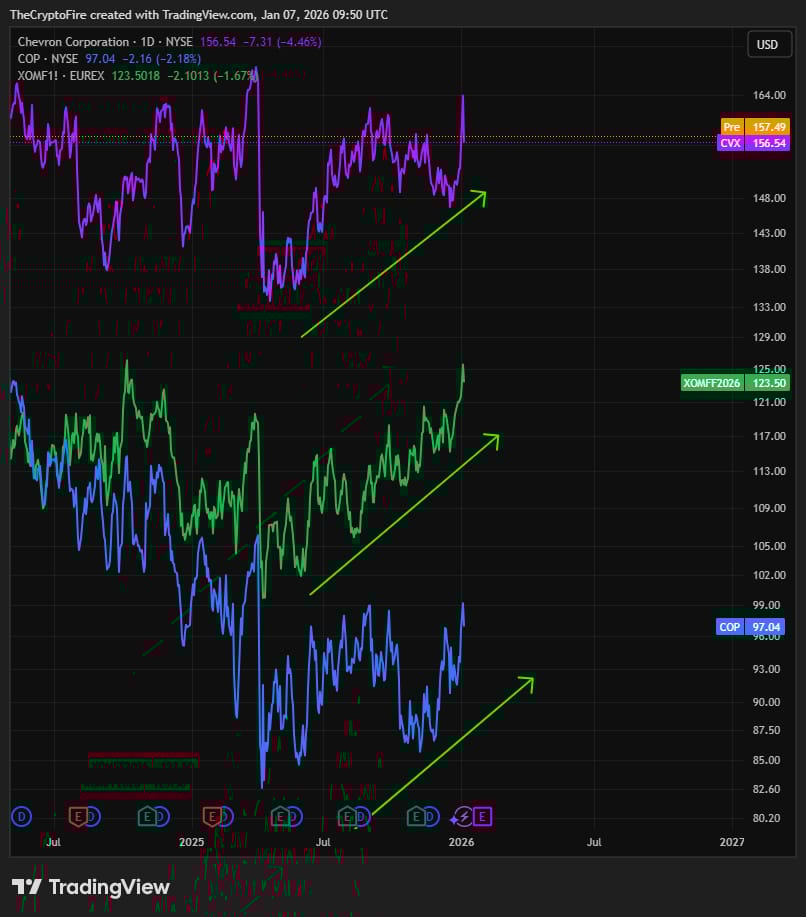Viewport: 806px width, 917px height.
Task: Click the 1D interval in the legend
Action: [x=147, y=42]
